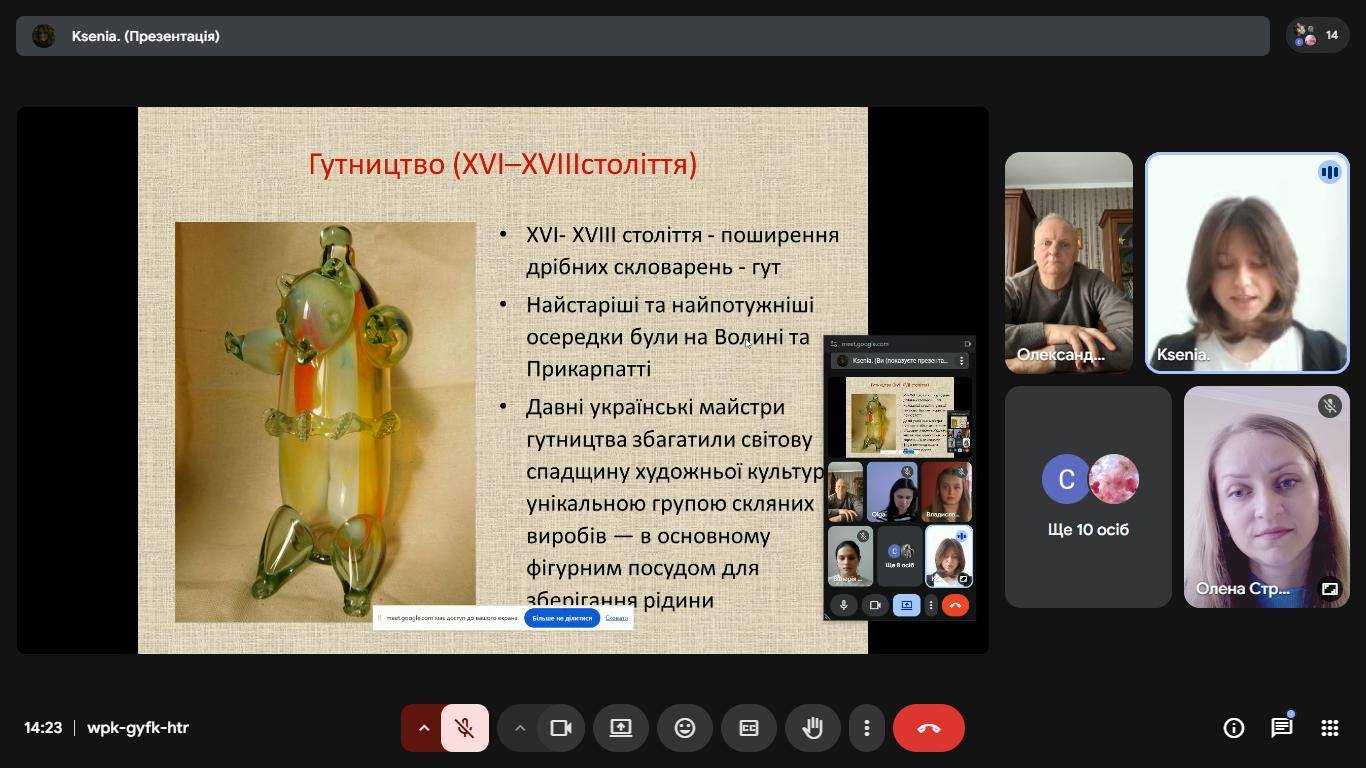Image resolution: width=1366 pixels, height=768 pixels.
Task: Click meeting code wpk-gyfk-htr
Action: coord(138,728)
